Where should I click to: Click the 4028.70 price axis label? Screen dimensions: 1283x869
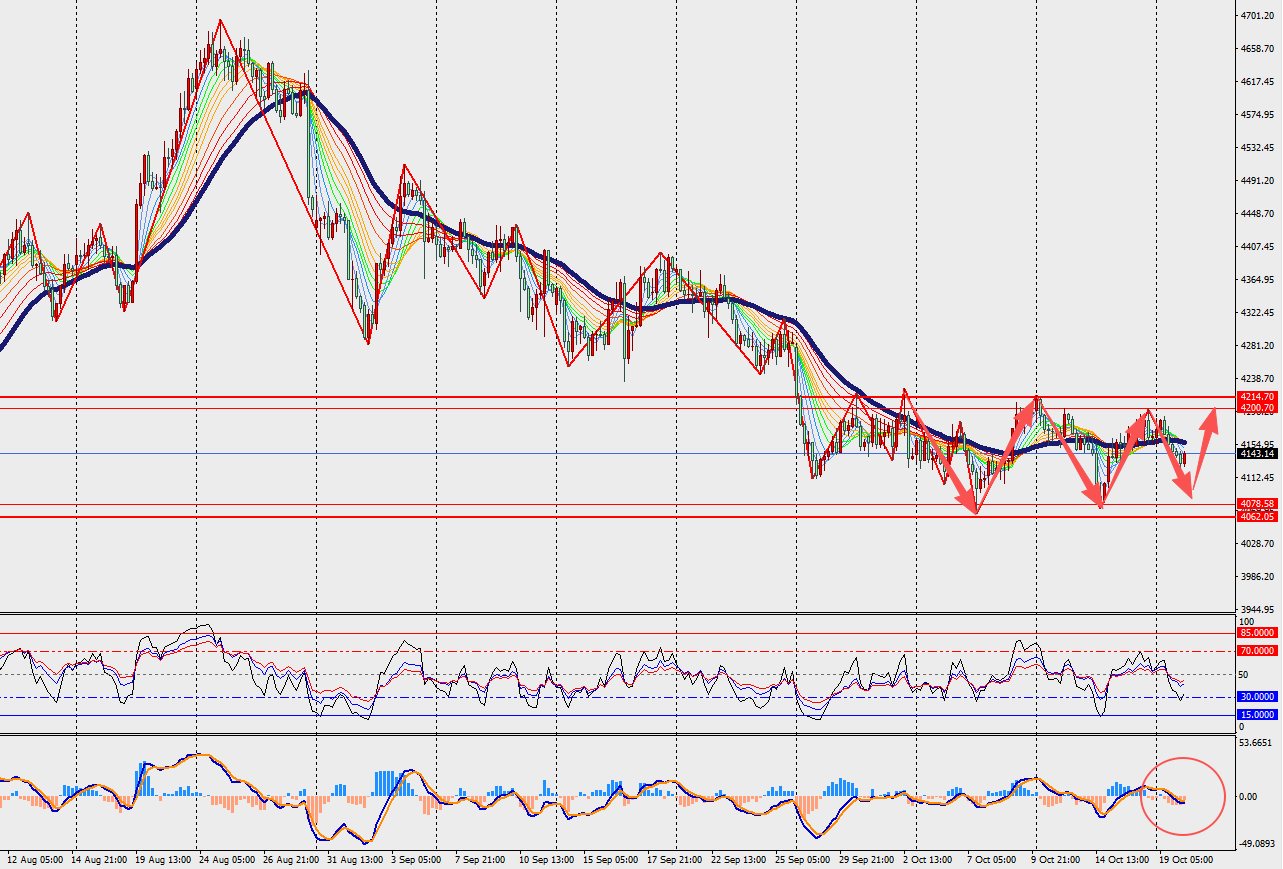click(1258, 544)
